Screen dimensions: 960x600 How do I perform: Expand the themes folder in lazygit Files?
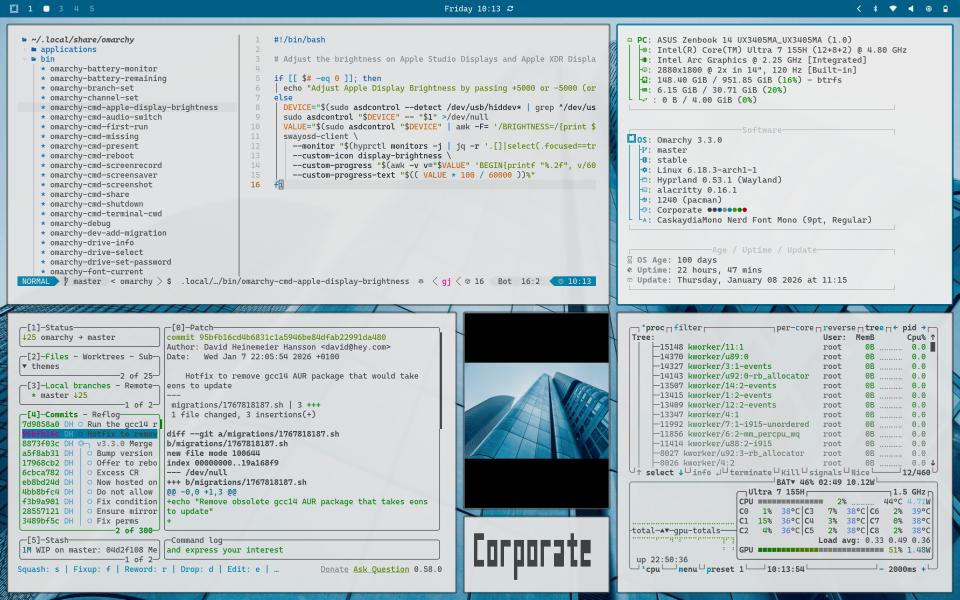point(41,366)
